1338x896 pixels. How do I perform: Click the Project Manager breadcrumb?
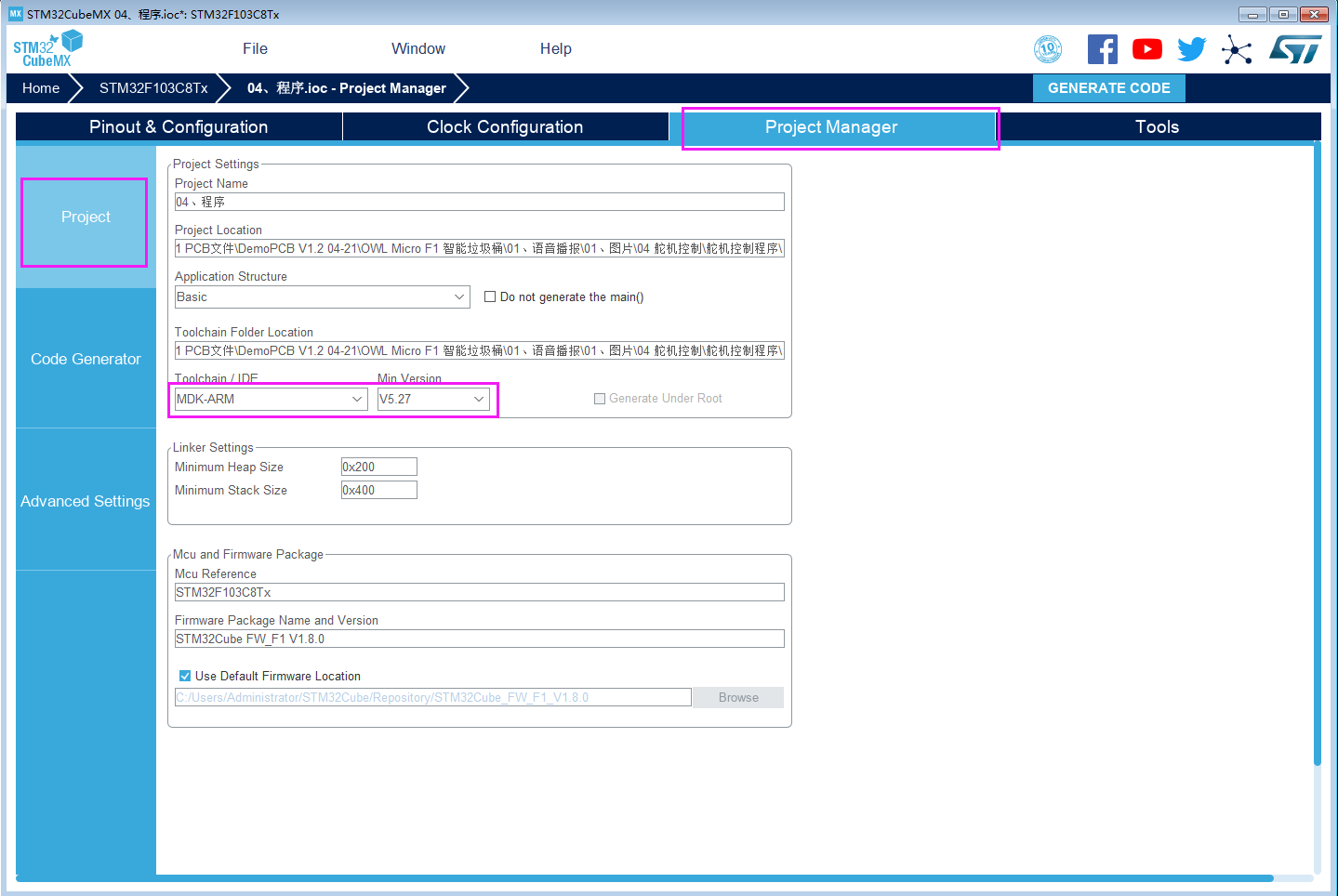tap(347, 88)
